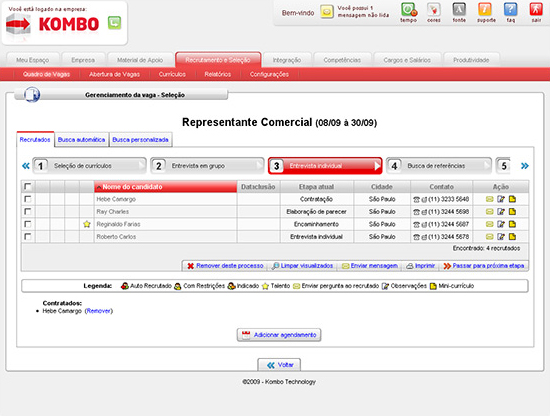Open the Cargos e Salários main tab
Screen dimensions: 550x416
coord(407,60)
